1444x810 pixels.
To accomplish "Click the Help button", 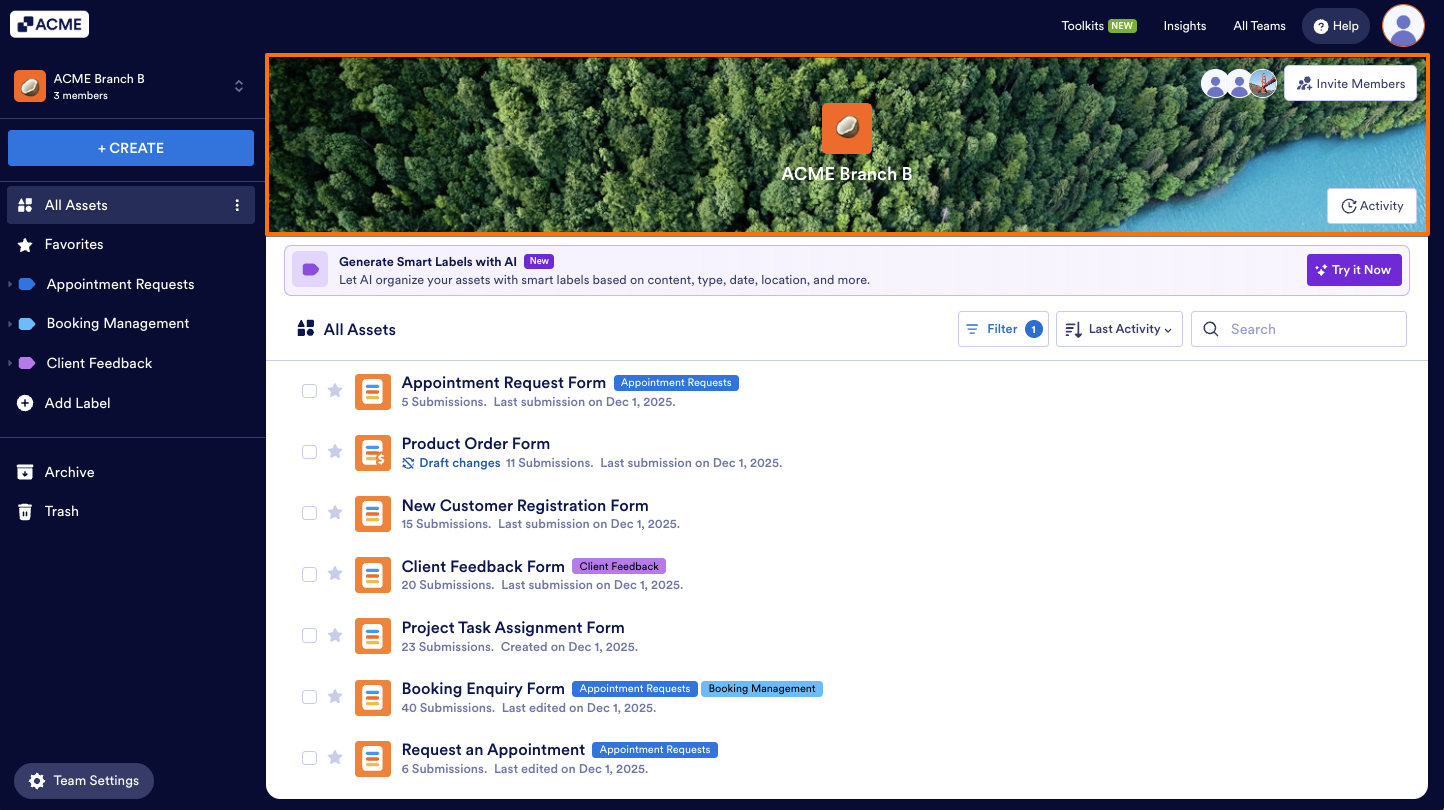I will tap(1336, 26).
